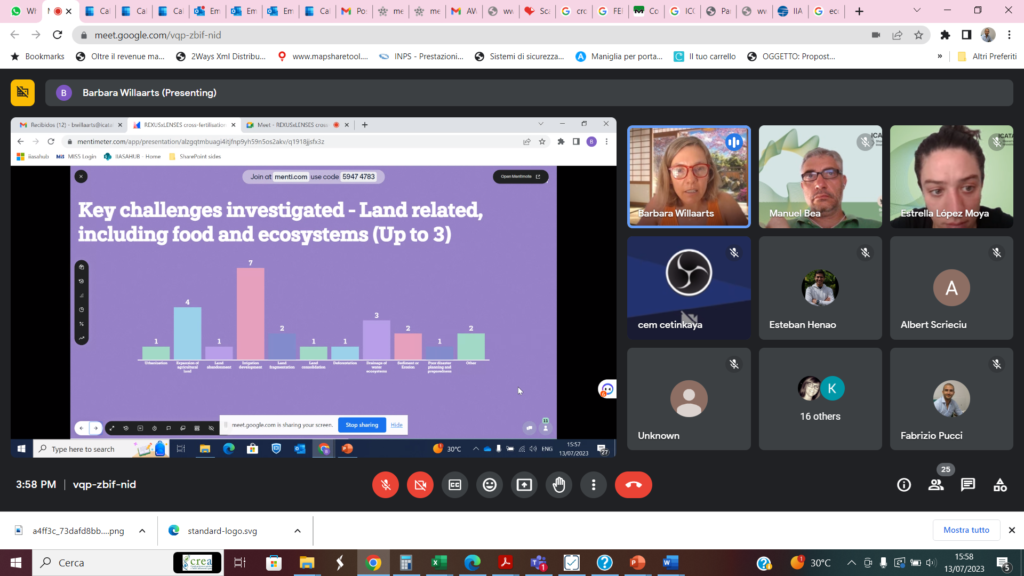The height and width of the screenshot is (576, 1024).
Task: Unmute the microphone in the Meet controls
Action: 385,485
